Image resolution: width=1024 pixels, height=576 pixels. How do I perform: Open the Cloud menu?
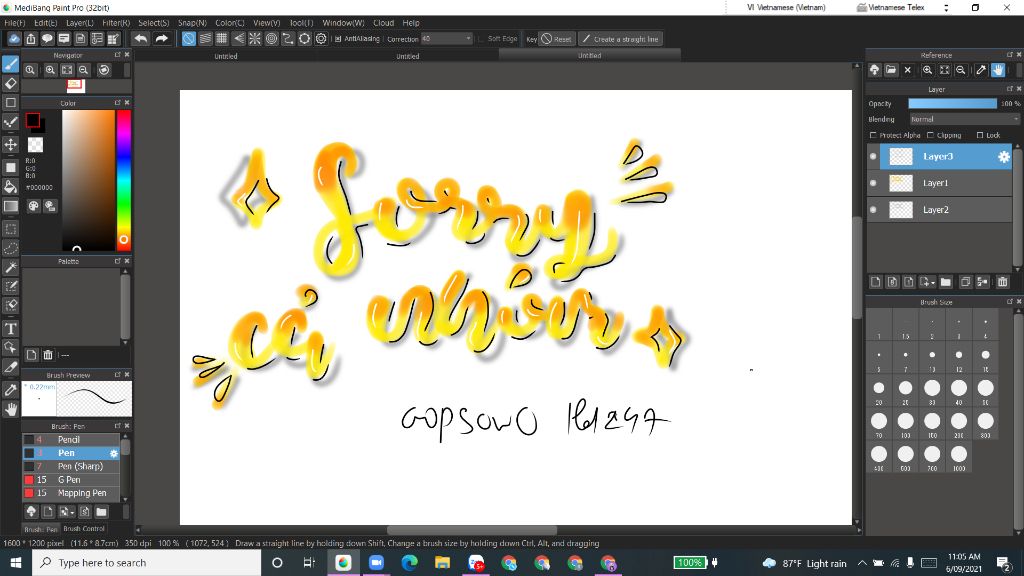pos(383,23)
